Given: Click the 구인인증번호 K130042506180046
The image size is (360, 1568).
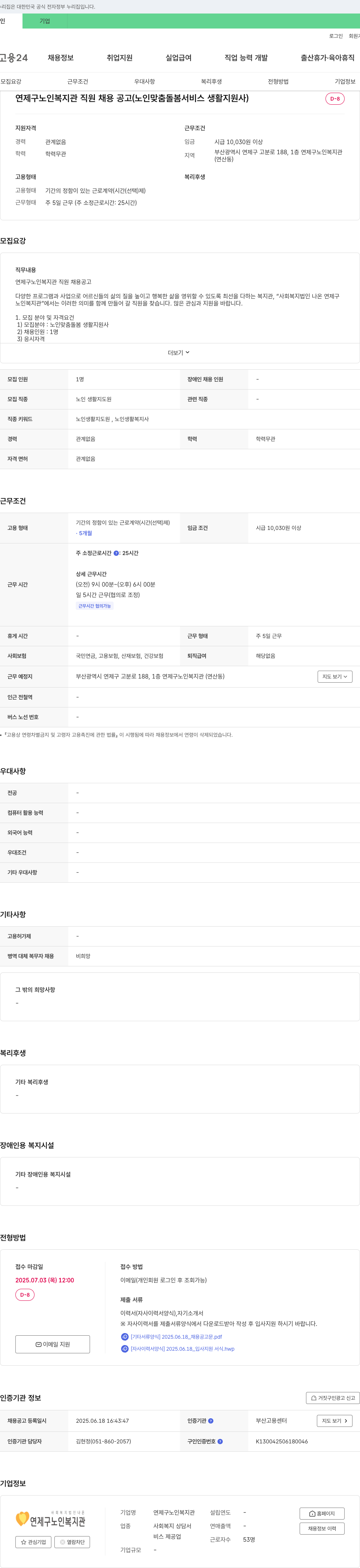Looking at the screenshot, I should [x=282, y=1442].
